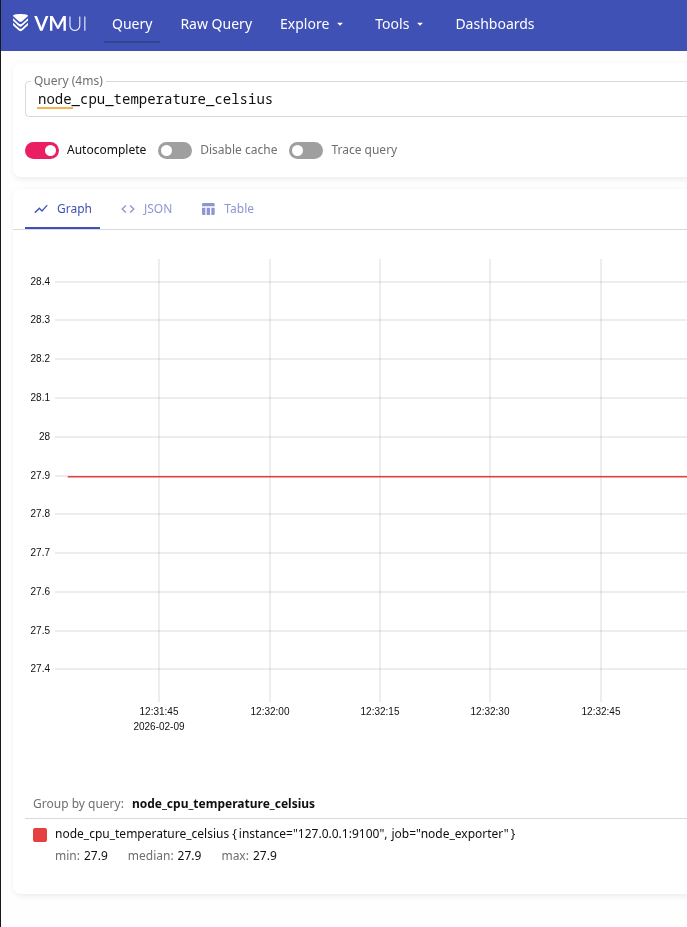Screen dimensions: 687x927
Task: Click the group by query name label
Action: [x=223, y=803]
